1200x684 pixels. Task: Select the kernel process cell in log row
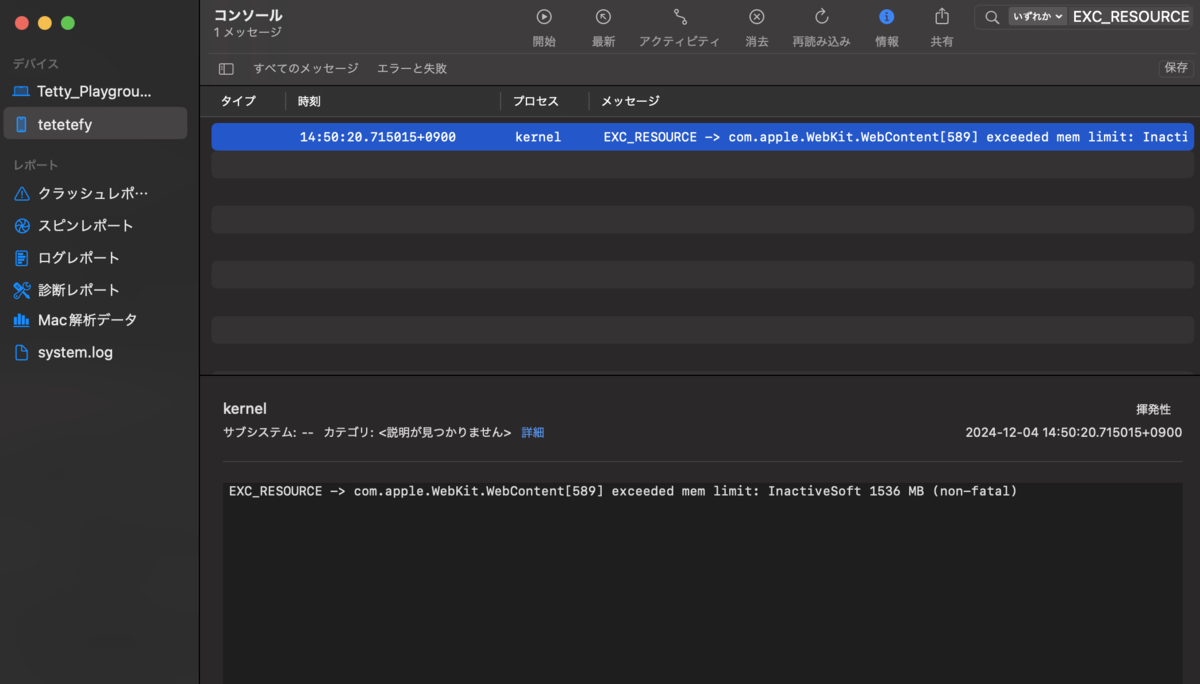tap(538, 137)
